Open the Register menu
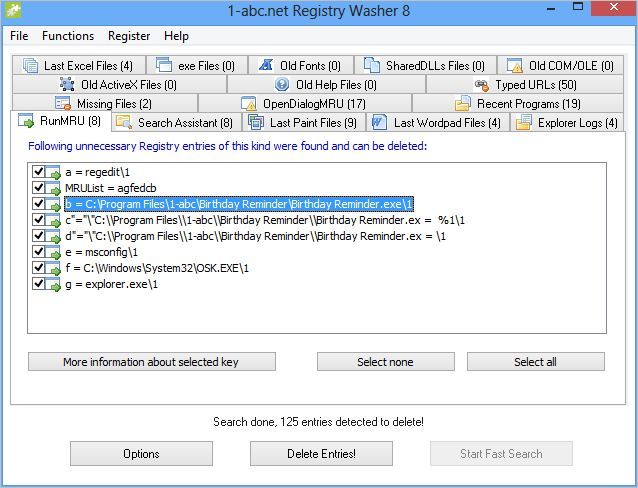This screenshot has height=488, width=638. (x=129, y=36)
